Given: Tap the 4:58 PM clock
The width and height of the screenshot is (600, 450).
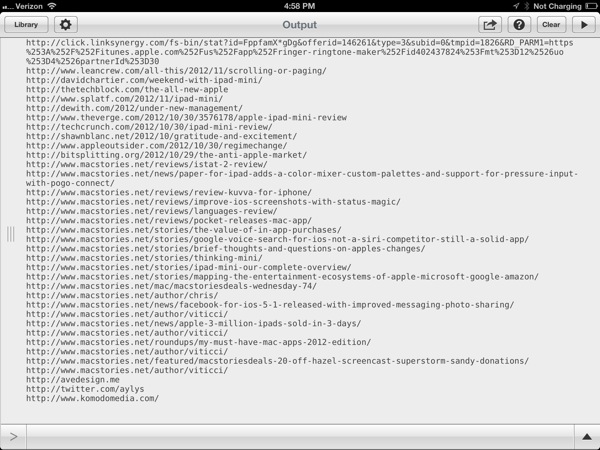Looking at the screenshot, I should coord(300,6).
